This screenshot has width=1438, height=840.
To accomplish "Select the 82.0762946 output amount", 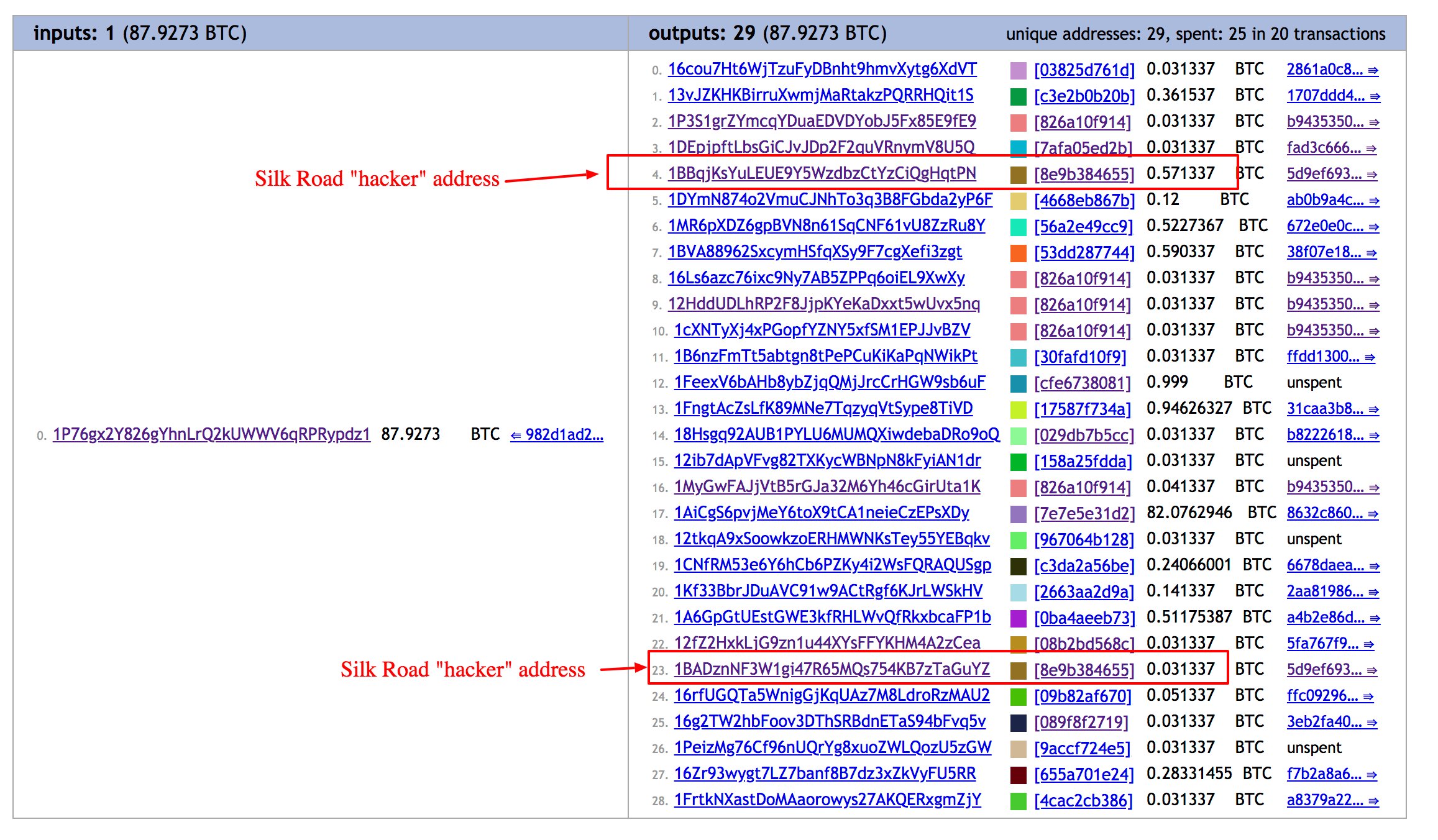I will (1189, 512).
